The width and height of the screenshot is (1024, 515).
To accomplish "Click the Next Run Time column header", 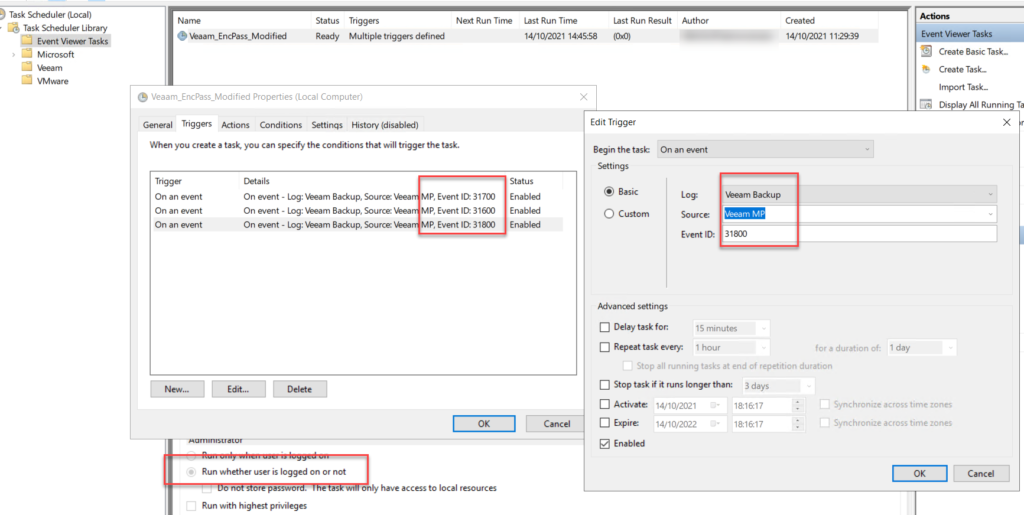I will pos(485,21).
